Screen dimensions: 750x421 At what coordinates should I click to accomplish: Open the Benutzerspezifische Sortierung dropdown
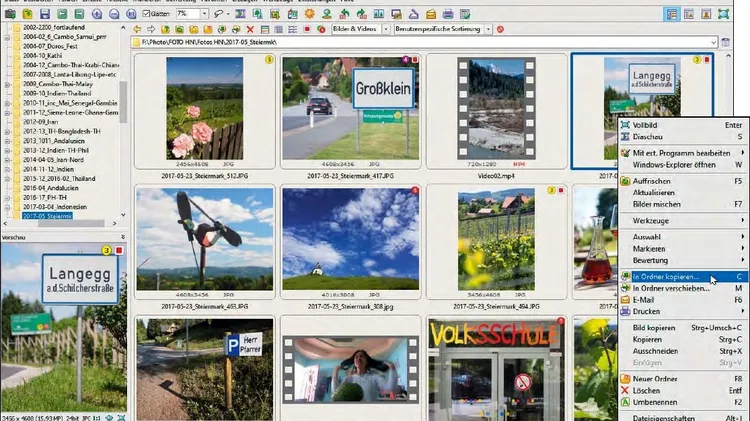click(488, 29)
